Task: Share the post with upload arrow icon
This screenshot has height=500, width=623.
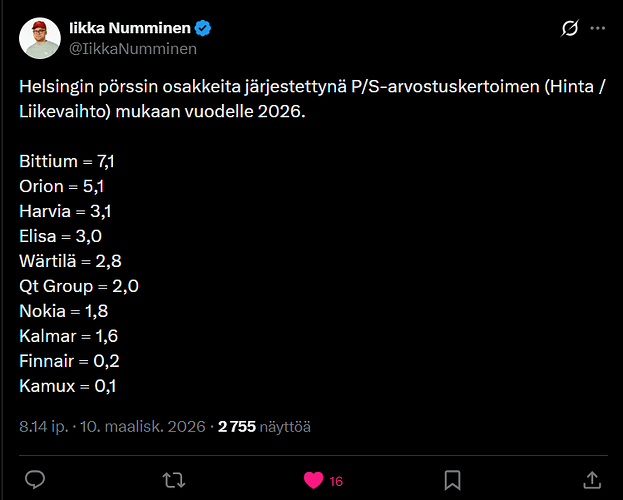Action: pyautogui.click(x=592, y=480)
